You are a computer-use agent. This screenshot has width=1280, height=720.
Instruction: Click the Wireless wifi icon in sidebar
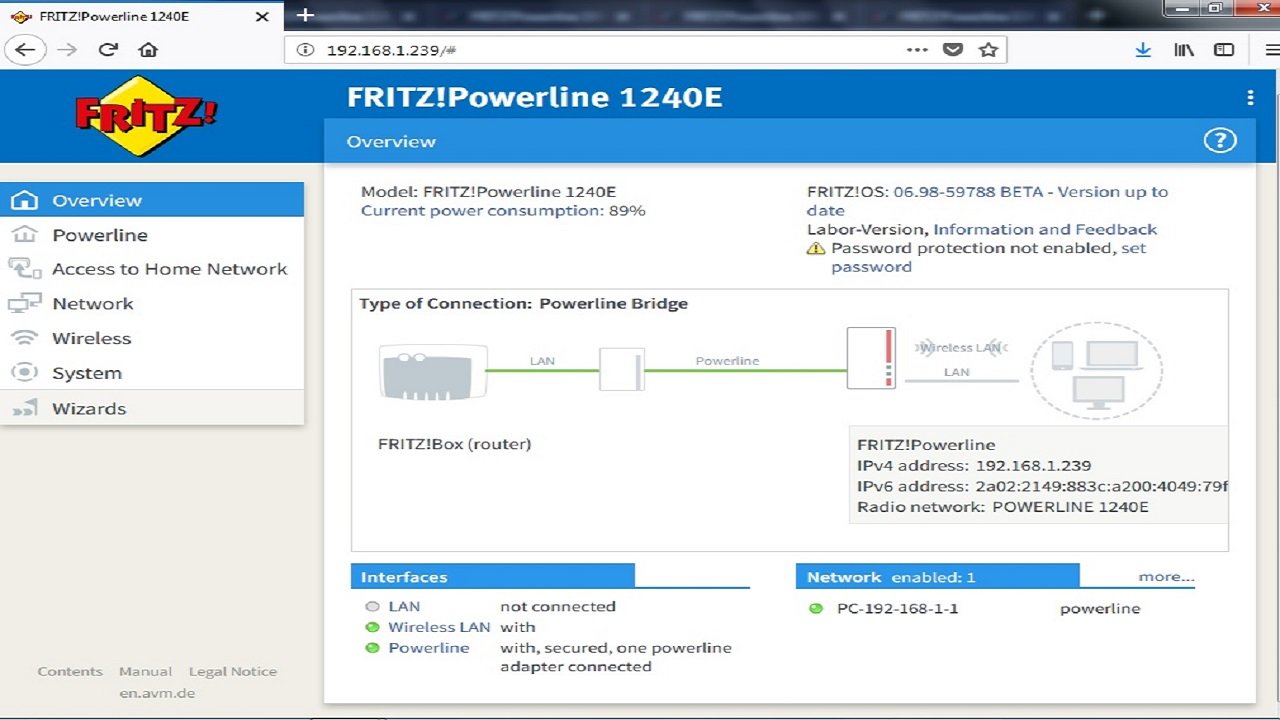click(24, 338)
